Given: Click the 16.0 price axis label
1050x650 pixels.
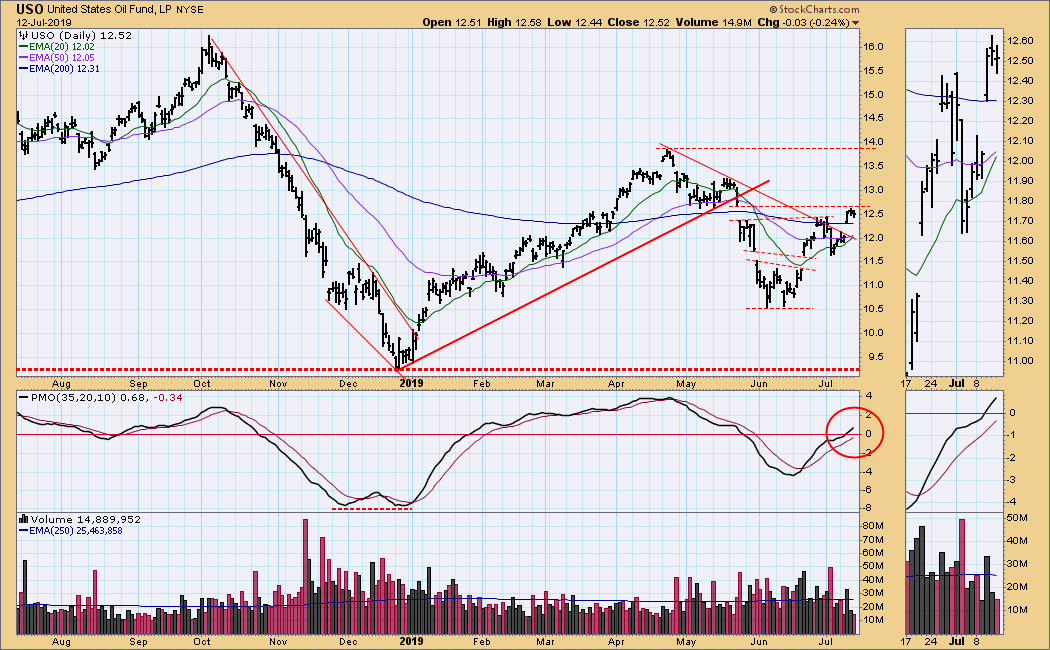Looking at the screenshot, I should click(x=873, y=47).
